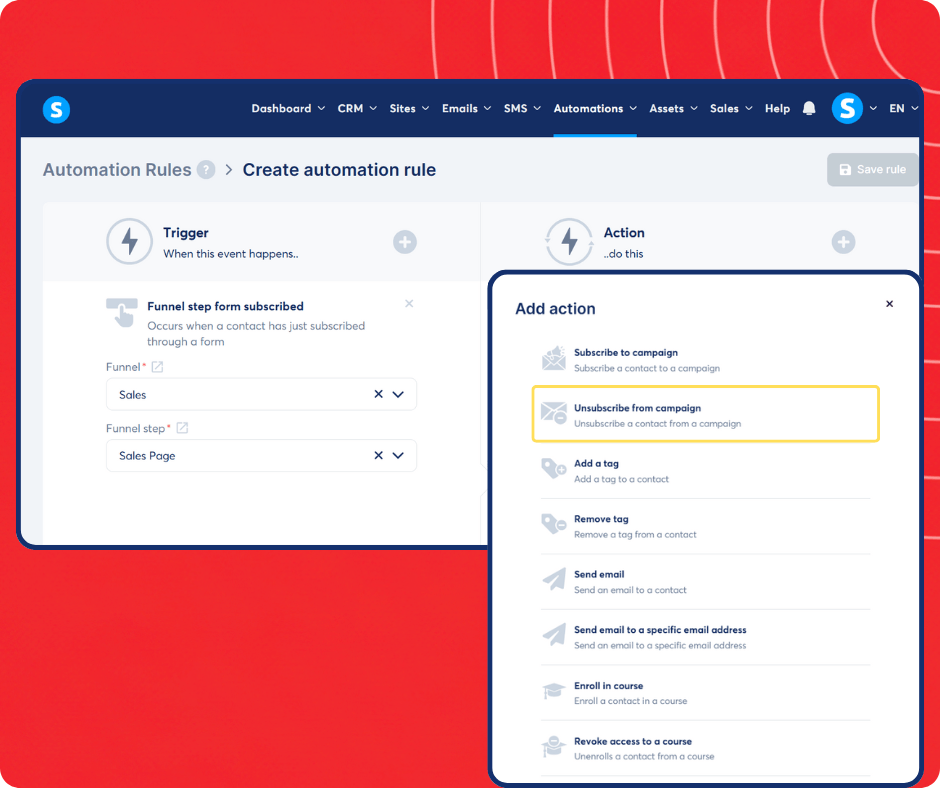Choose Send email action
Image resolution: width=940 pixels, height=788 pixels.
[x=706, y=581]
